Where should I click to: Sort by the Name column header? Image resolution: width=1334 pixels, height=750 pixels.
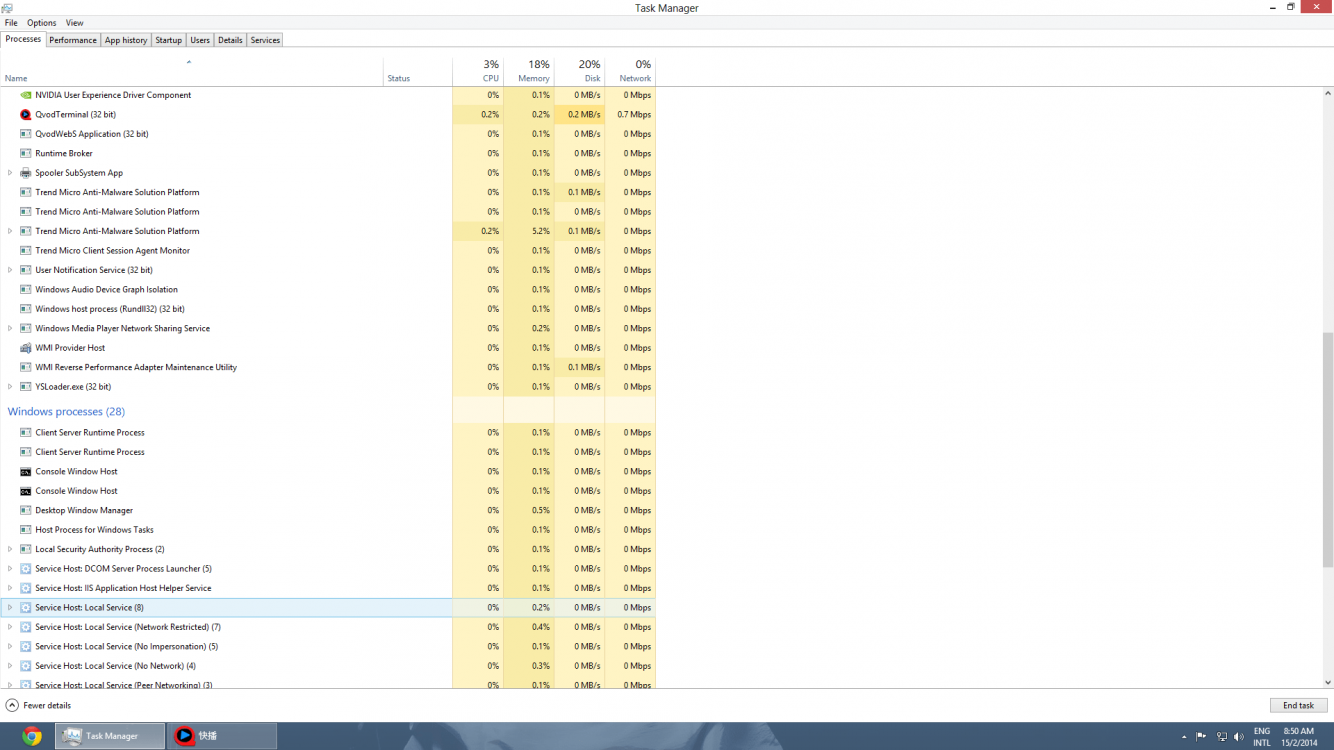tap(192, 70)
